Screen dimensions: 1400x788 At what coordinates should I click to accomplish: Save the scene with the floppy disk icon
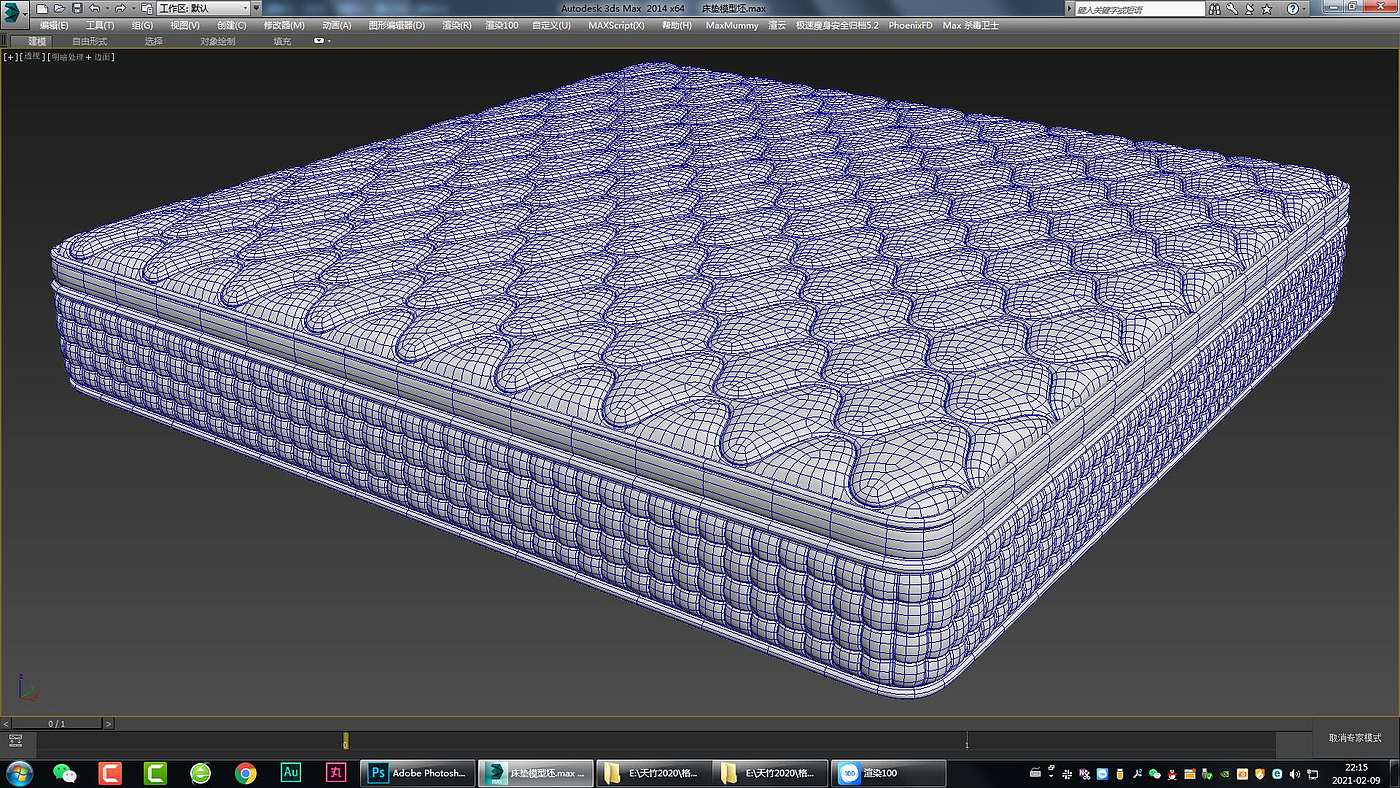[x=76, y=8]
